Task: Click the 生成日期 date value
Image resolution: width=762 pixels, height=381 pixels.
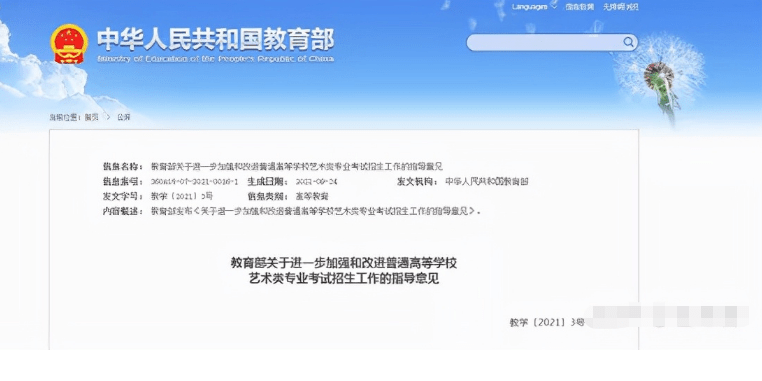Action: click(316, 182)
